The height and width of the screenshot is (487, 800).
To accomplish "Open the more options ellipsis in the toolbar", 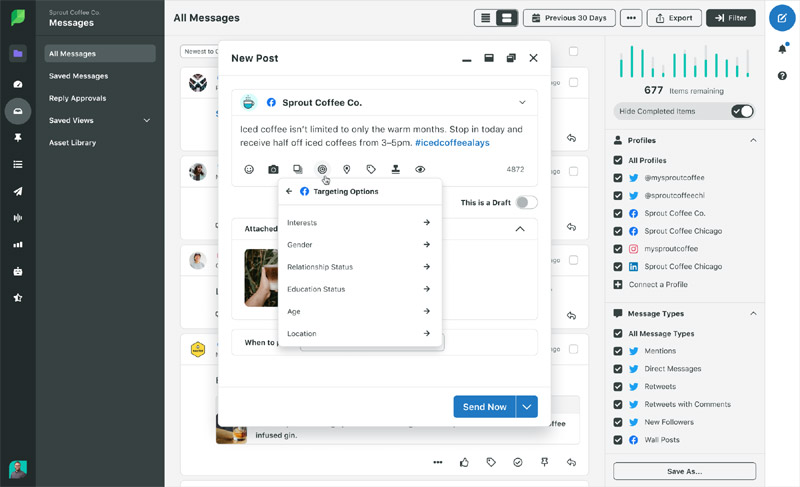I will (x=631, y=18).
